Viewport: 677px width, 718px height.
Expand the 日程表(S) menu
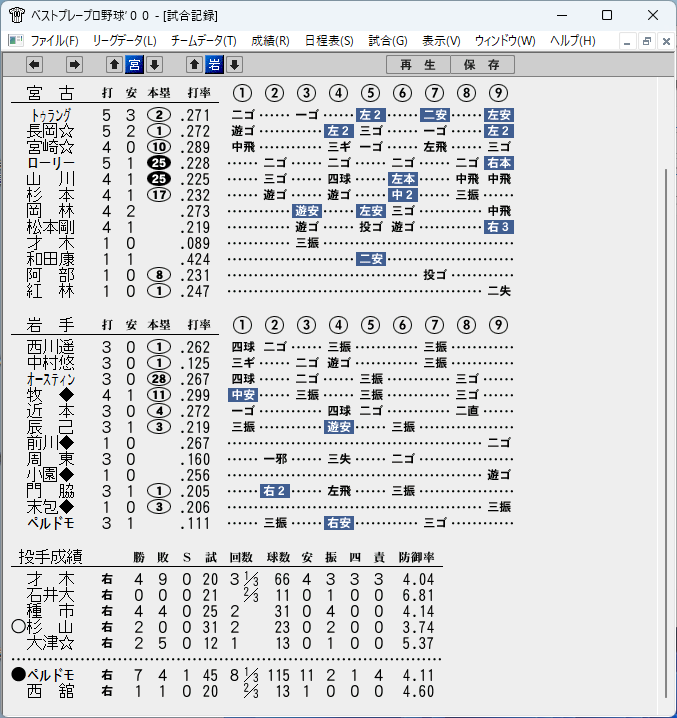(329, 41)
